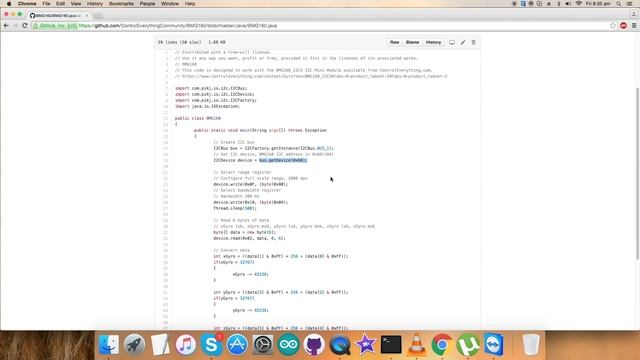Image resolution: width=640 pixels, height=360 pixels.
Task: Open Finder from the dock
Action: tap(109, 344)
